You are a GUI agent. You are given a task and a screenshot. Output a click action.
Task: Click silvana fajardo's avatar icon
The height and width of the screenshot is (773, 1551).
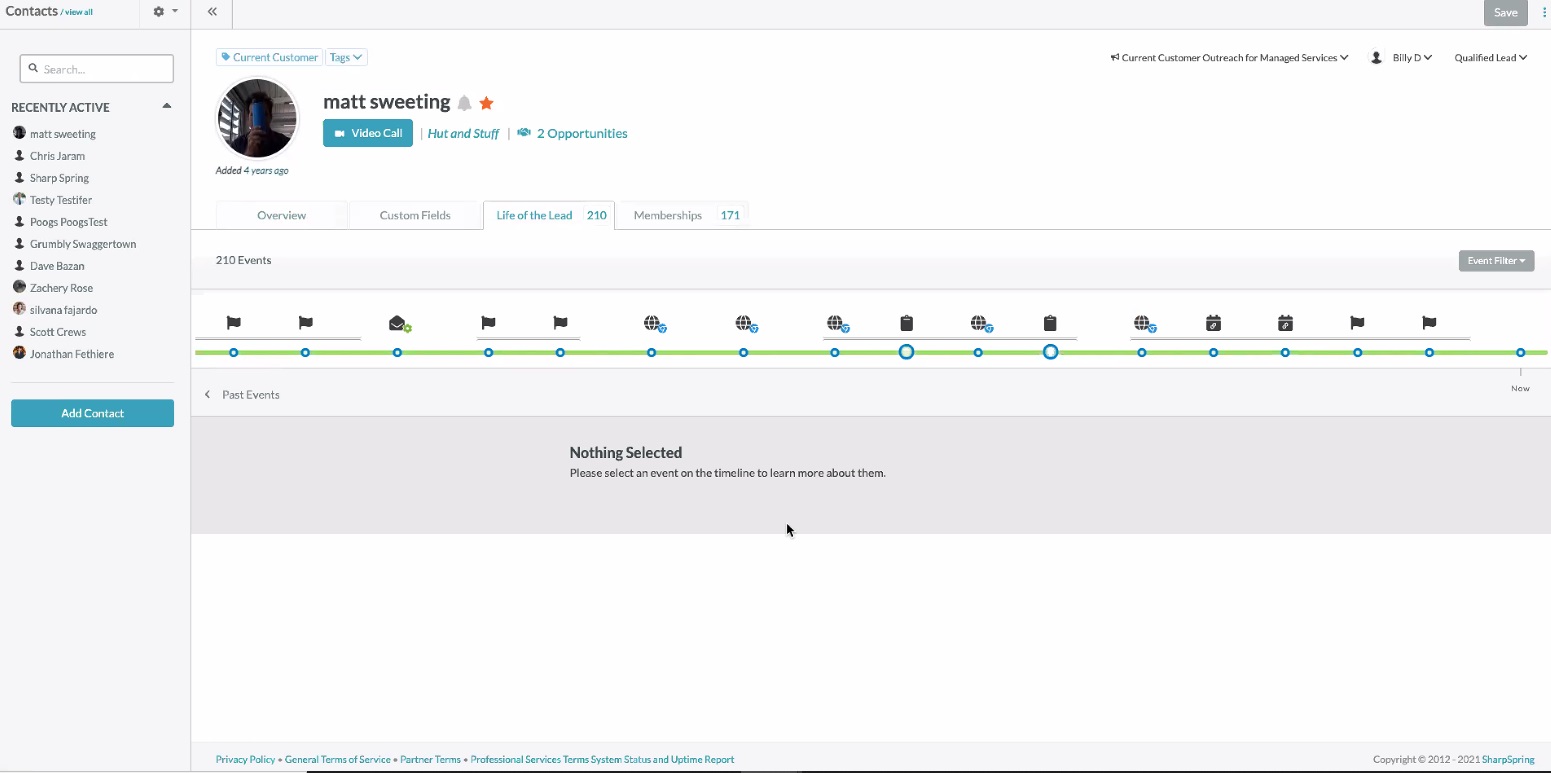pyautogui.click(x=19, y=309)
